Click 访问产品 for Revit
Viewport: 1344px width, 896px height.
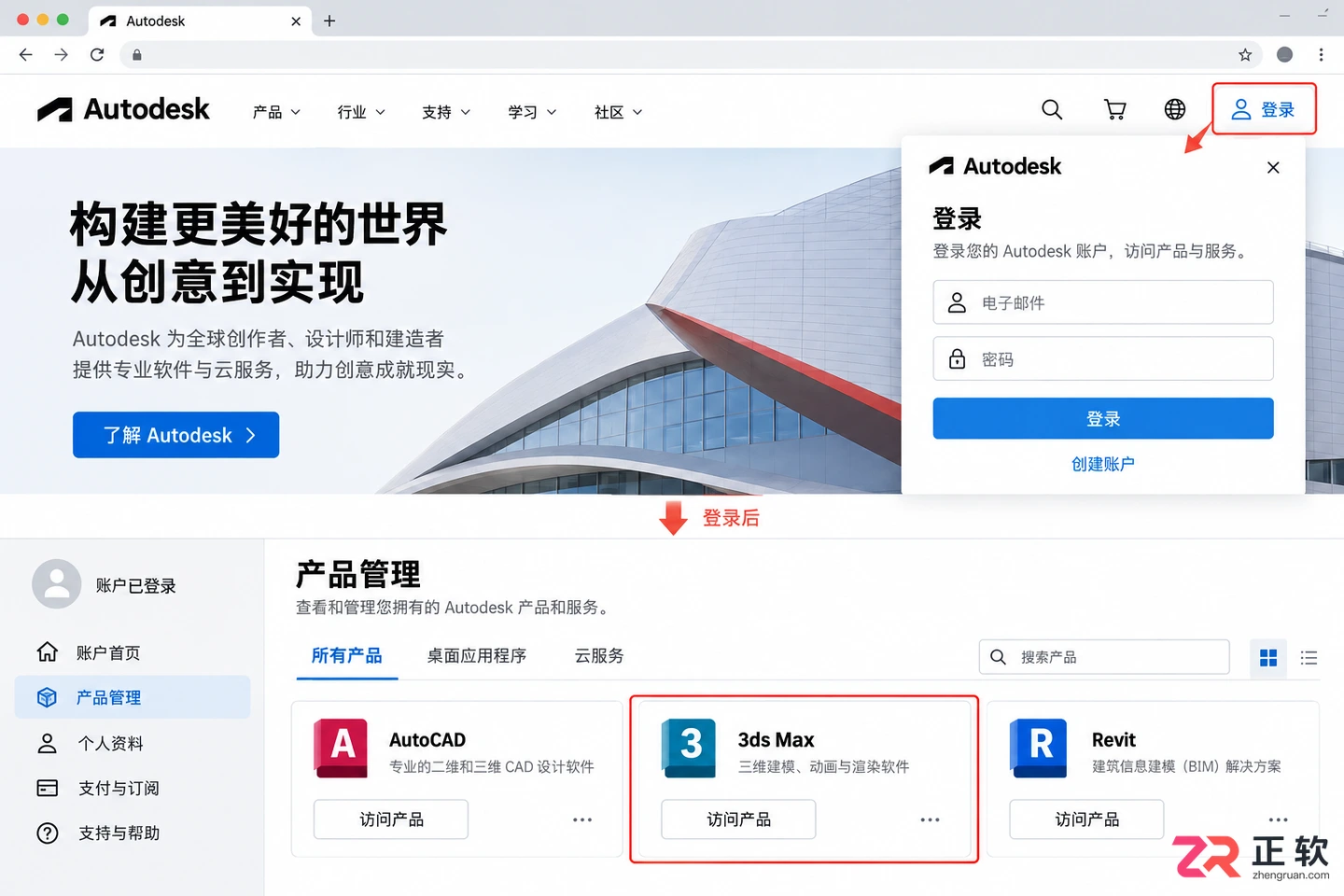tap(1086, 819)
